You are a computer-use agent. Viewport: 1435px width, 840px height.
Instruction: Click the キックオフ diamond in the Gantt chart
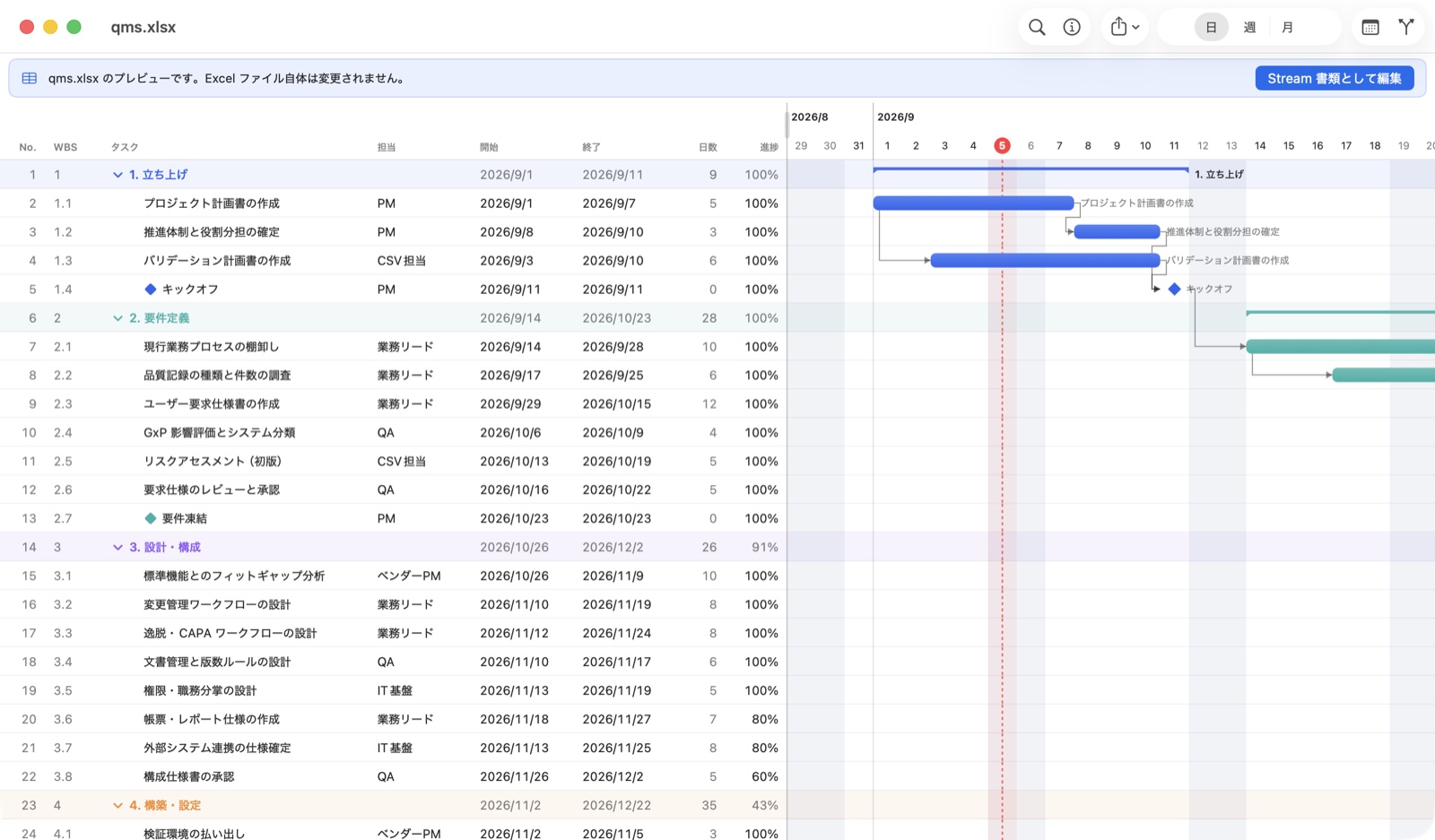[x=1174, y=289]
